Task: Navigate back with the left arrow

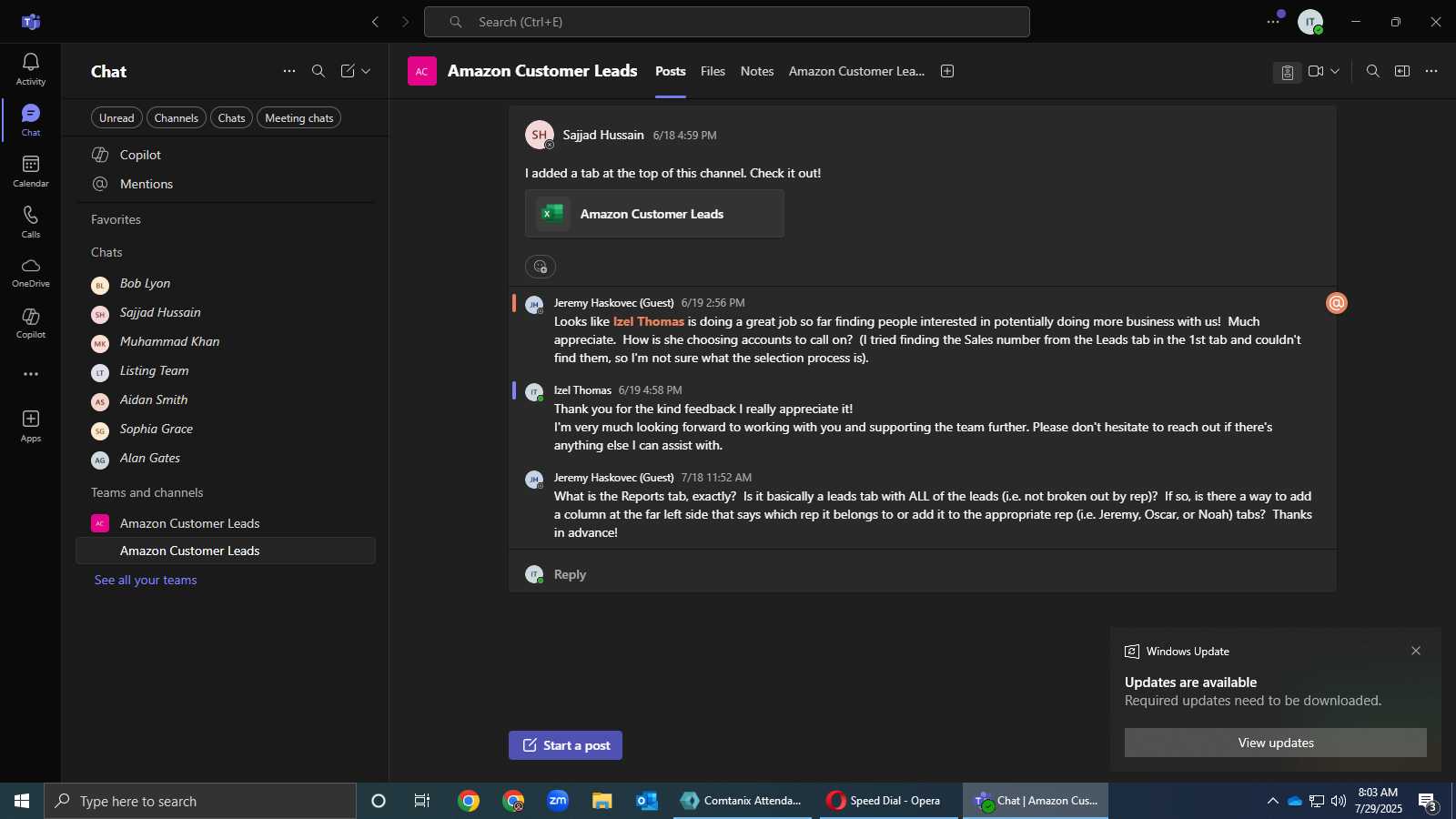Action: point(375,22)
